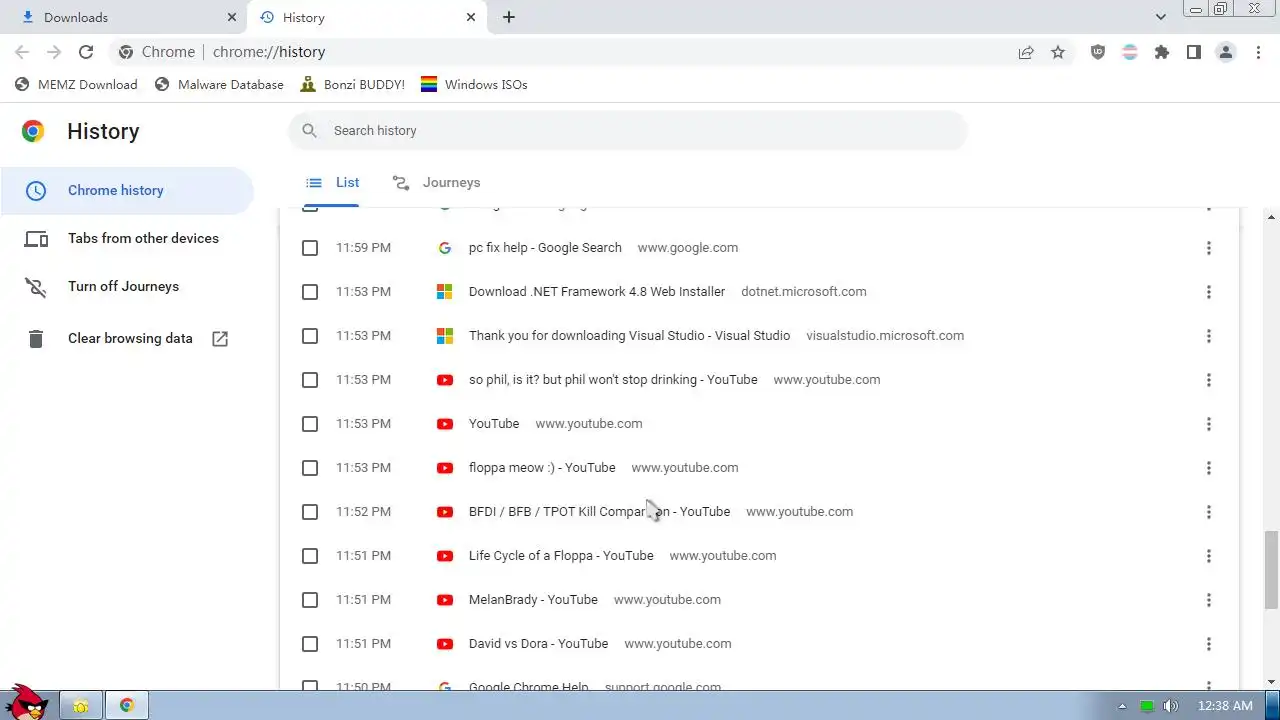Reload the history page
Viewport: 1280px width, 720px height.
coord(86,52)
